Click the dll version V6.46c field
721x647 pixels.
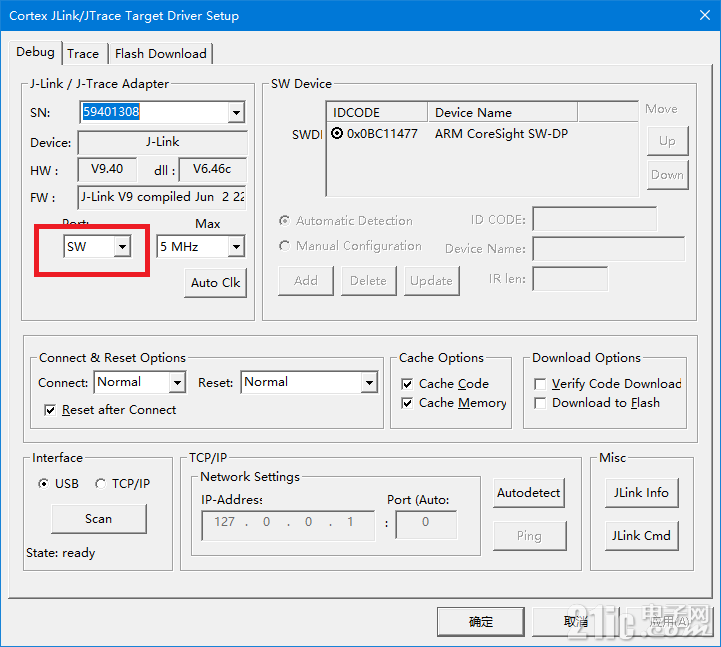(x=212, y=169)
